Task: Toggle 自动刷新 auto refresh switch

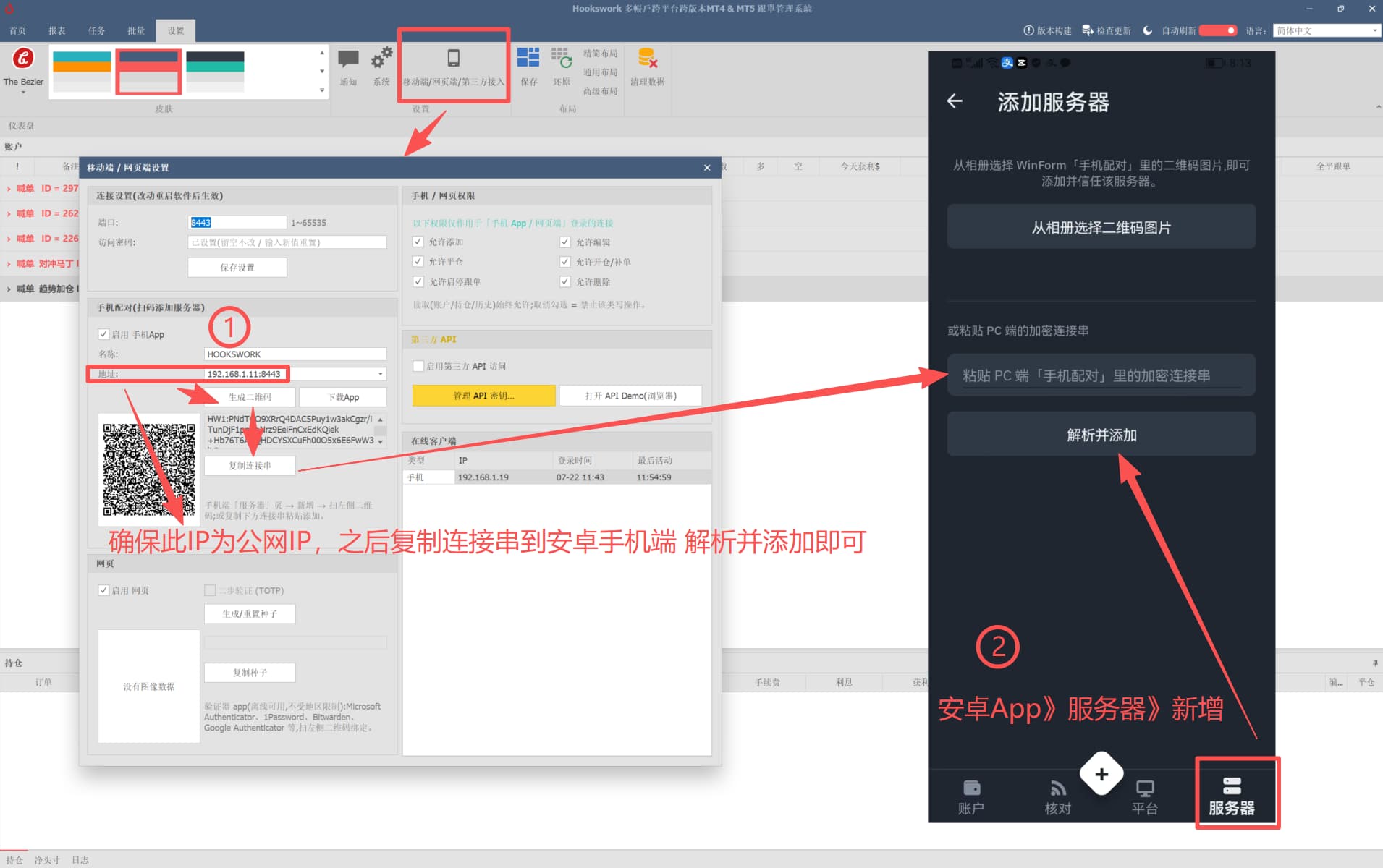Action: click(x=1218, y=30)
